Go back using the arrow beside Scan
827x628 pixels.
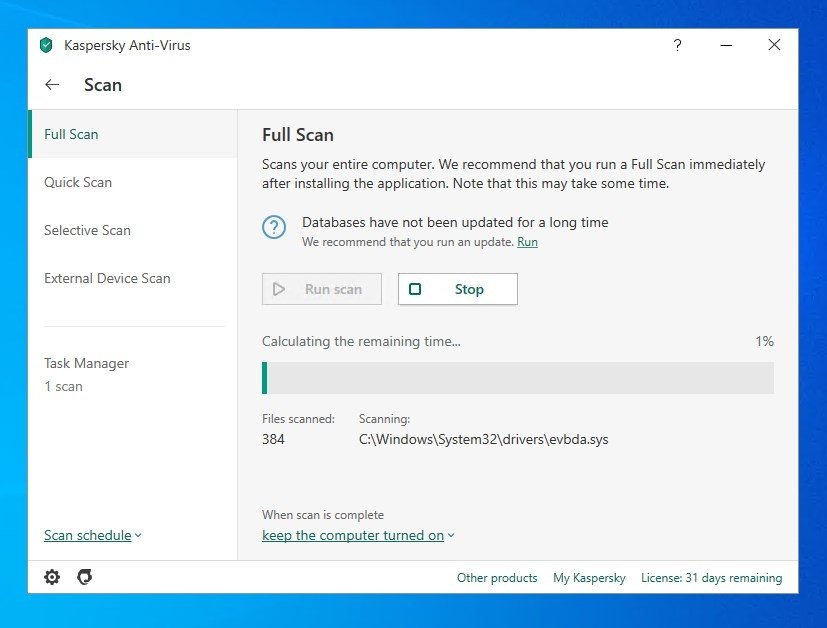coord(52,84)
